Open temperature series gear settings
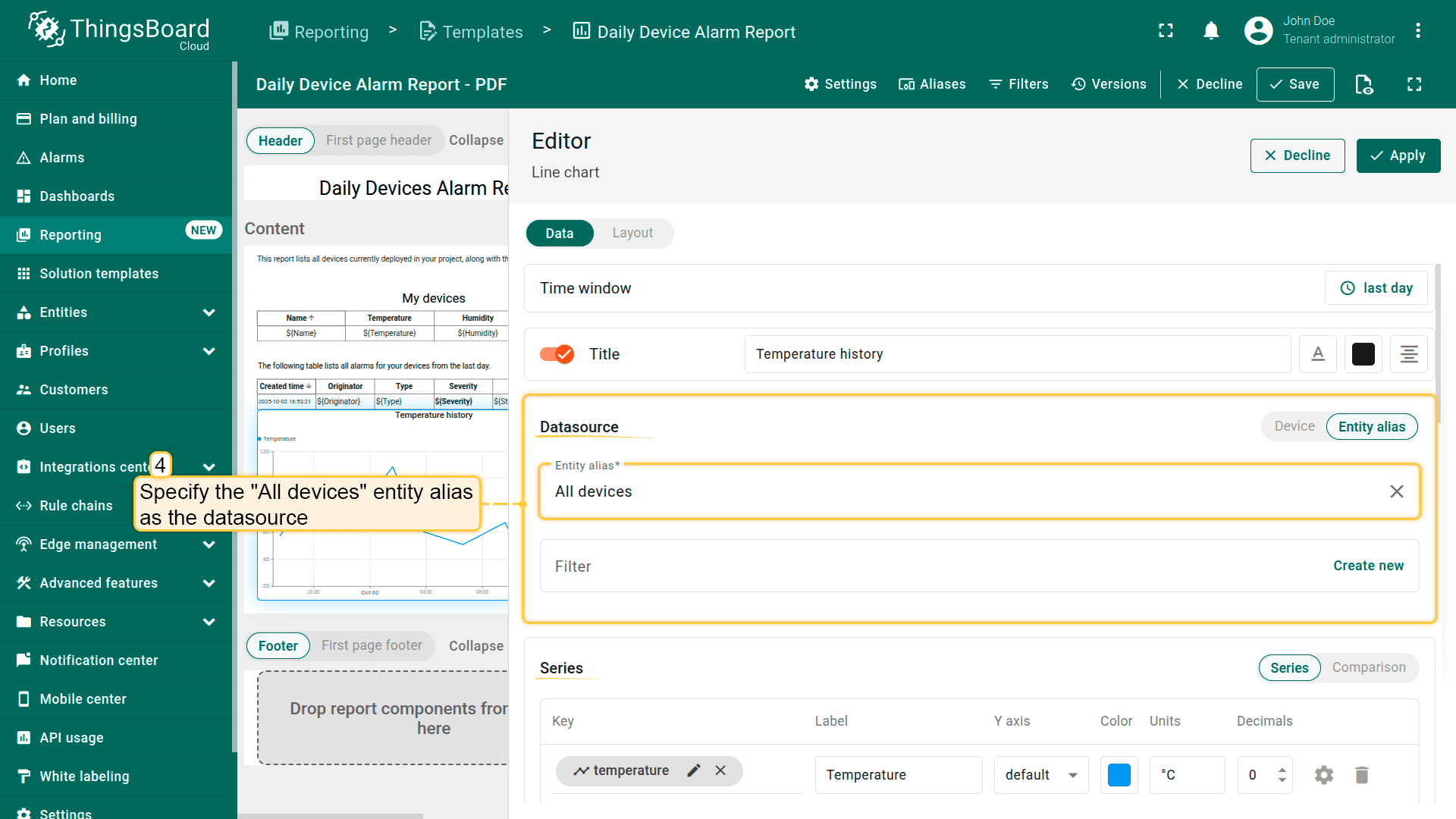 pyautogui.click(x=1323, y=775)
